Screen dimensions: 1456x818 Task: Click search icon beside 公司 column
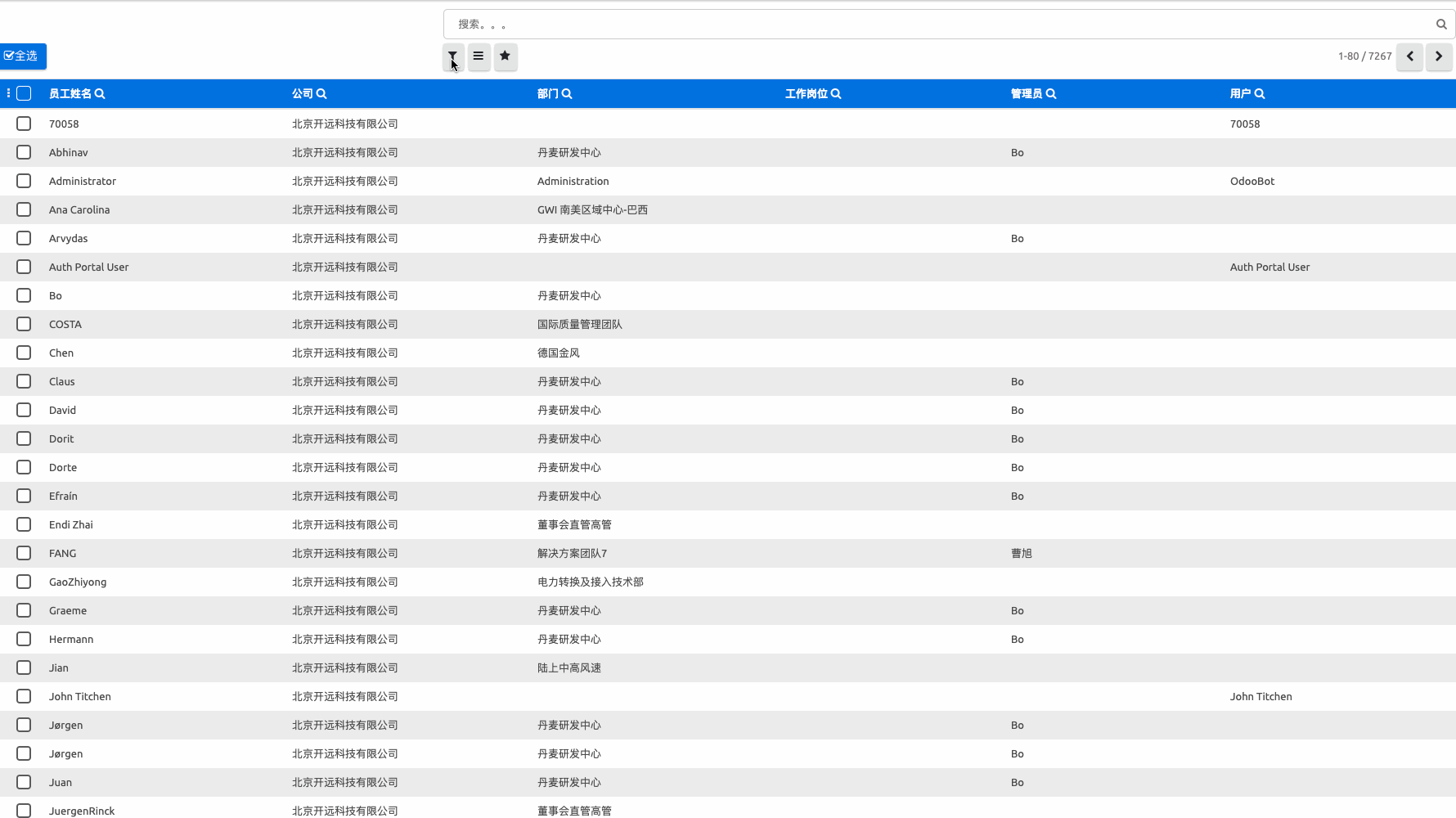point(321,94)
